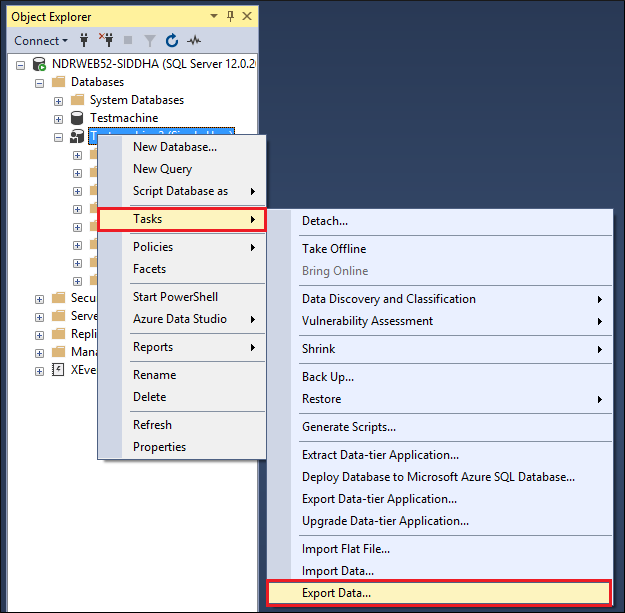
Task: Click the Filter funnel icon
Action: coord(149,41)
